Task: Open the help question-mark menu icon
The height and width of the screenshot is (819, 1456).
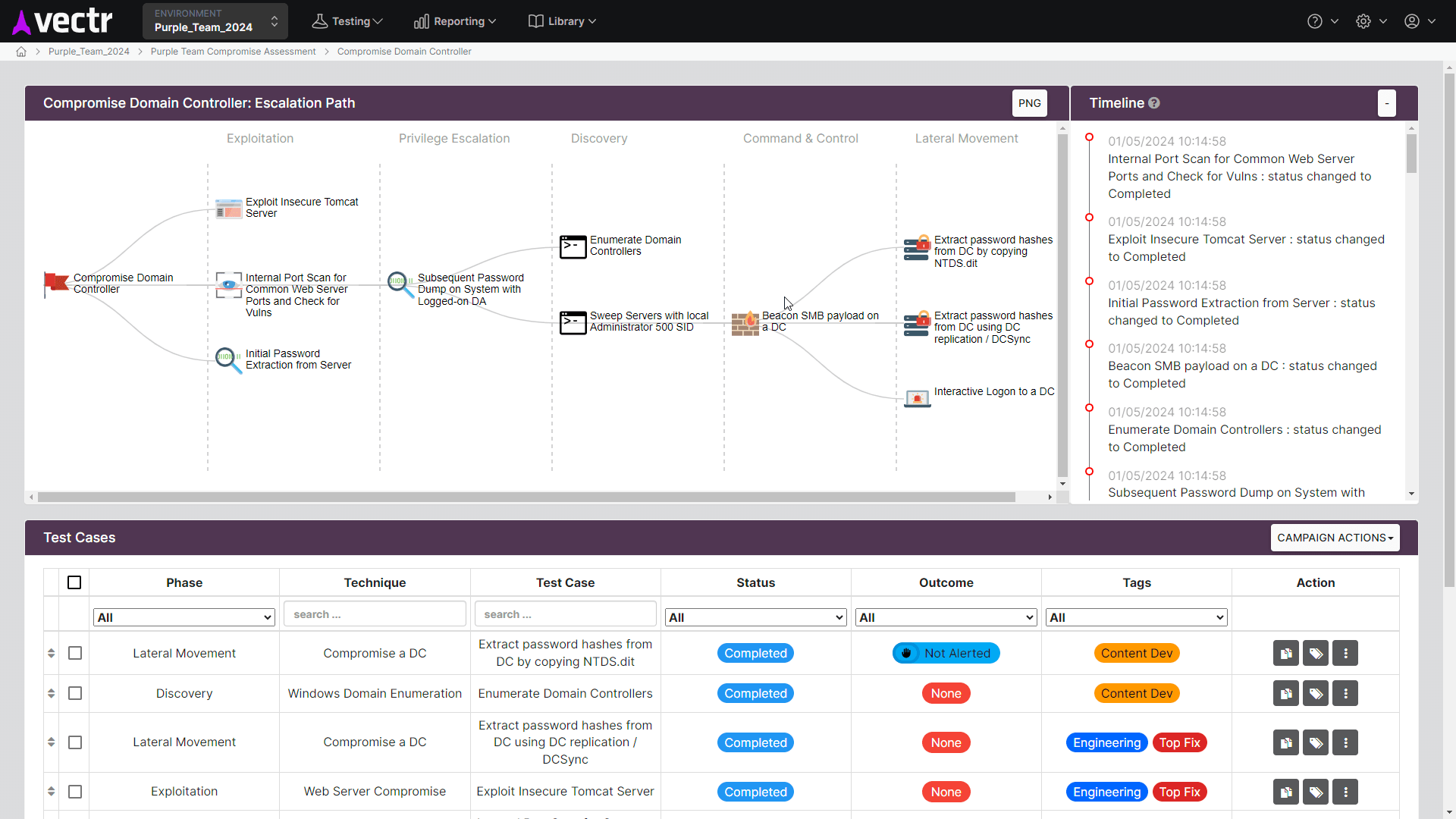Action: pos(1315,21)
